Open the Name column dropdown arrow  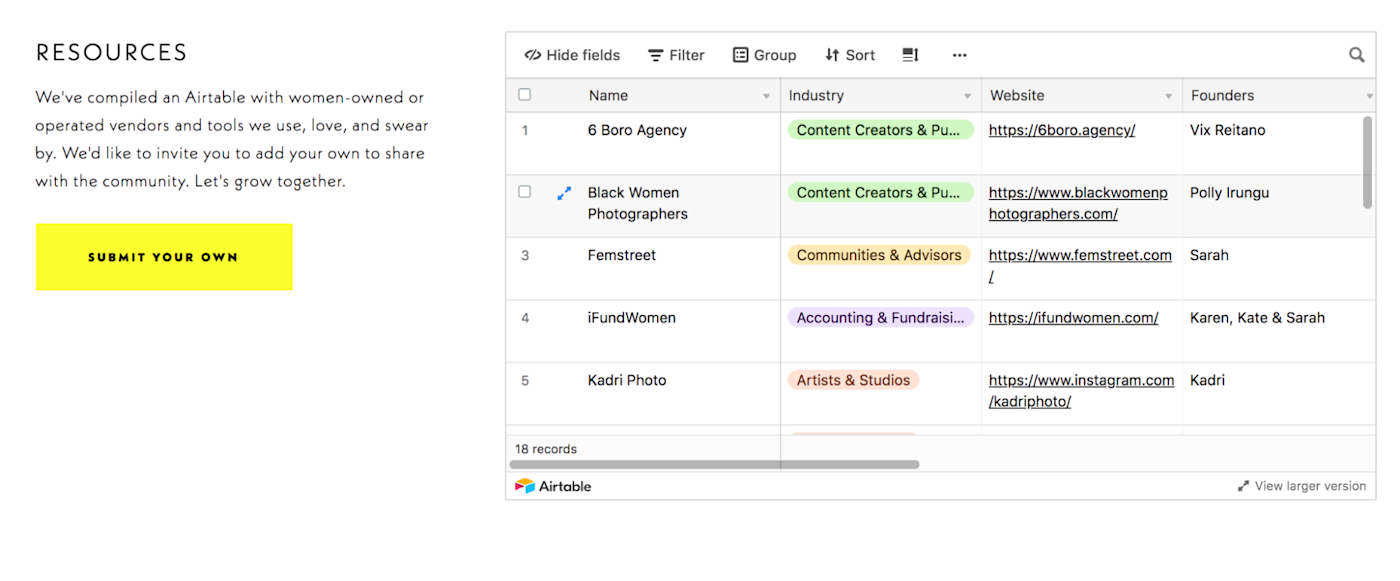[x=767, y=96]
